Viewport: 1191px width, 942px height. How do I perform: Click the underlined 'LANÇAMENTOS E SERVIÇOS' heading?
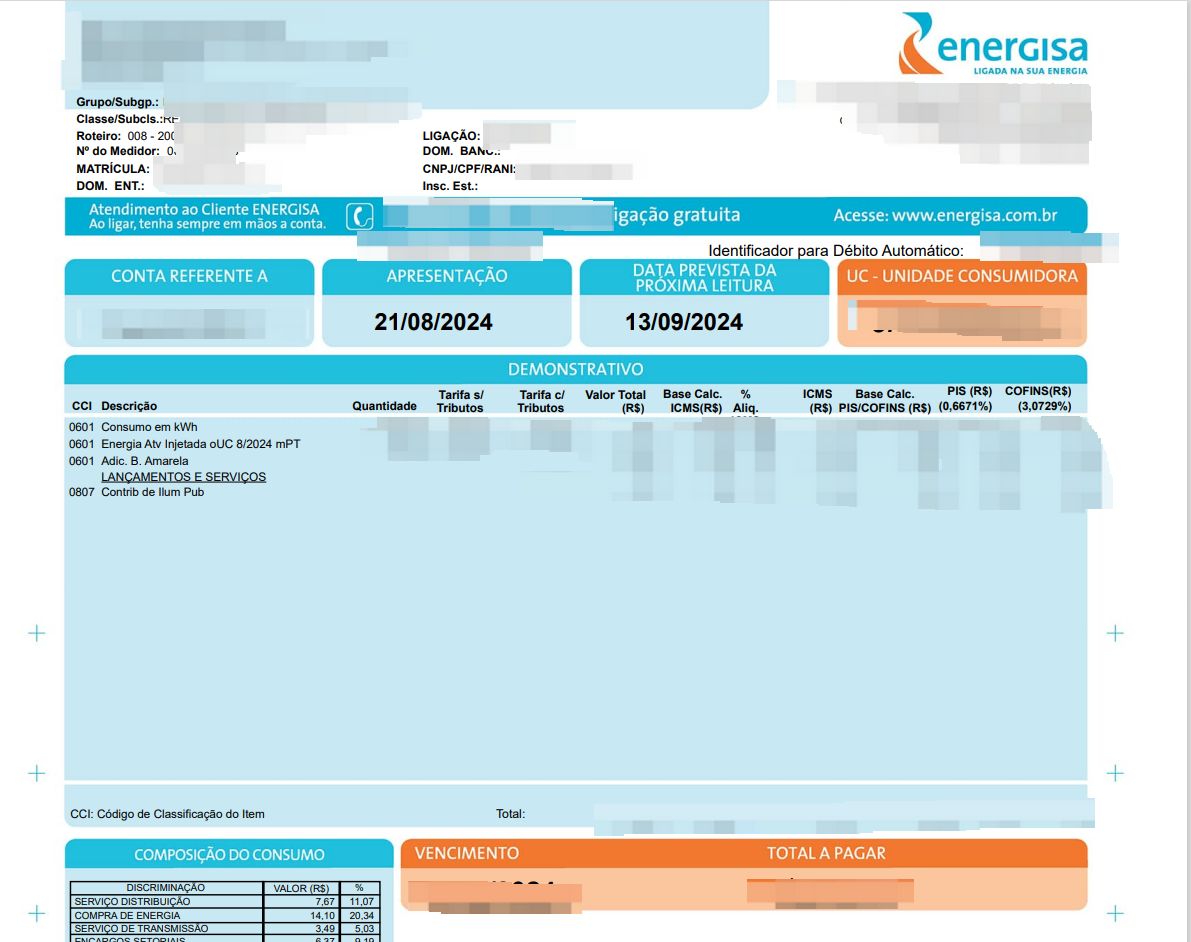point(184,477)
